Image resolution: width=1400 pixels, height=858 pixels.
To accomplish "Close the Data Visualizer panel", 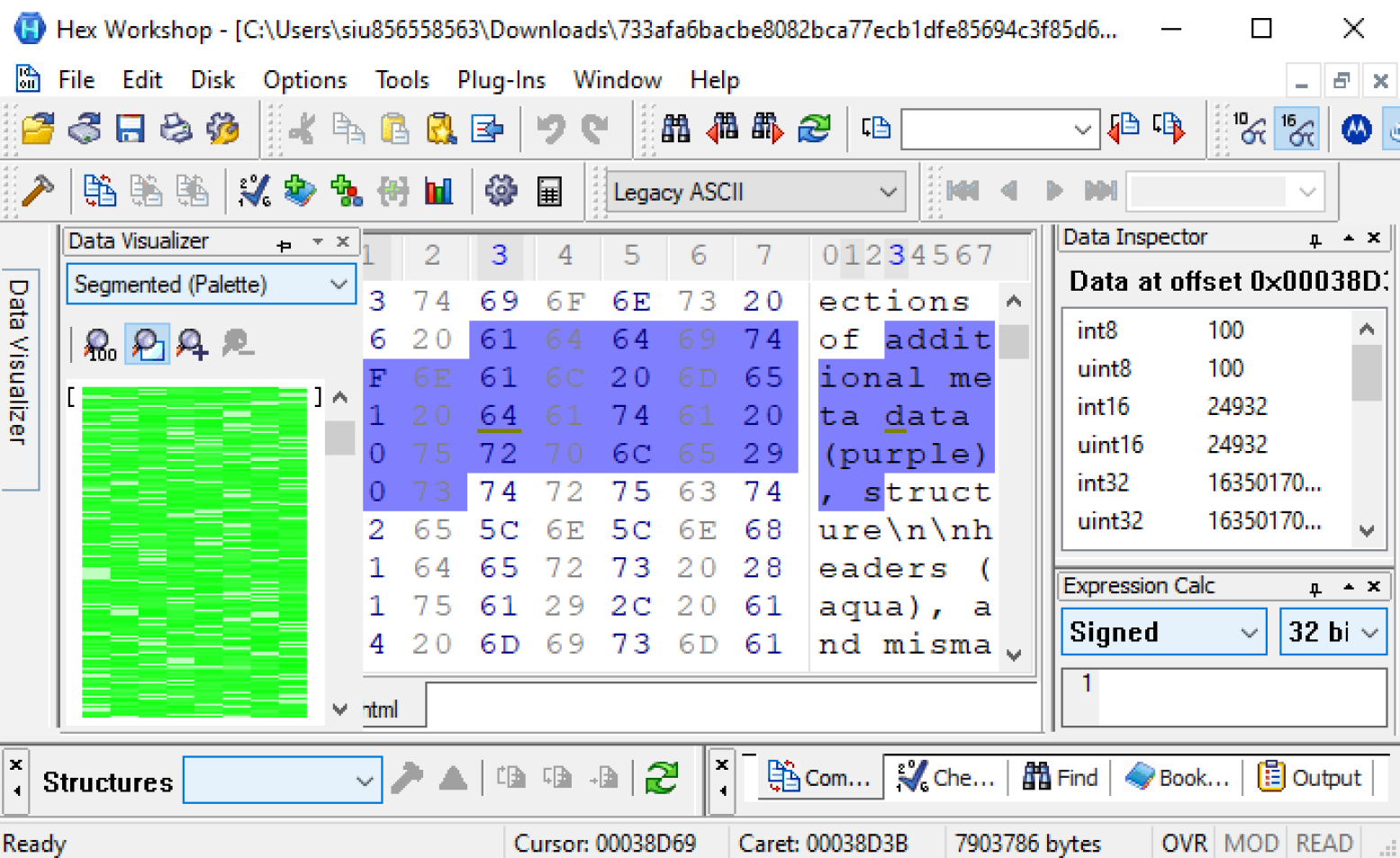I will pyautogui.click(x=343, y=241).
